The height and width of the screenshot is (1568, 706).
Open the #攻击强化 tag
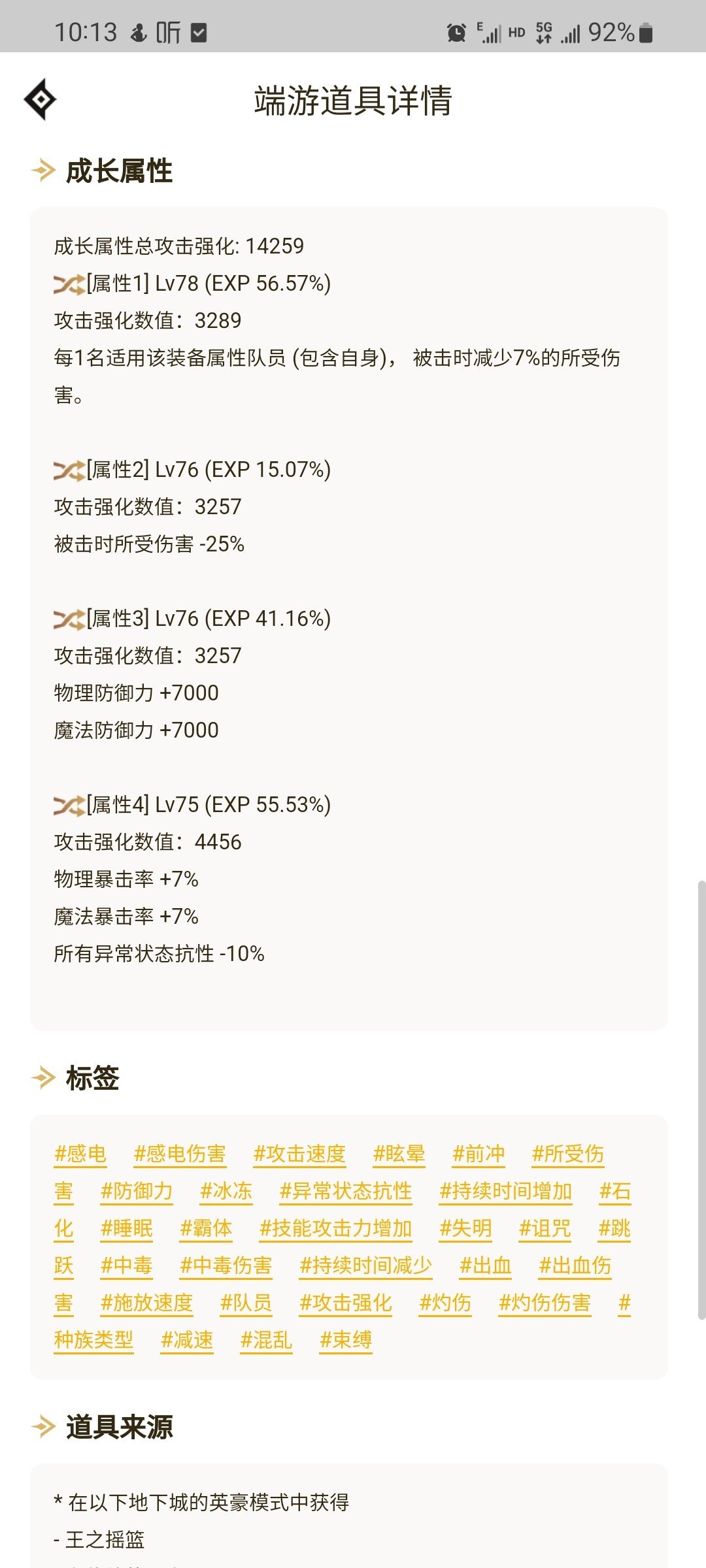pos(346,1303)
